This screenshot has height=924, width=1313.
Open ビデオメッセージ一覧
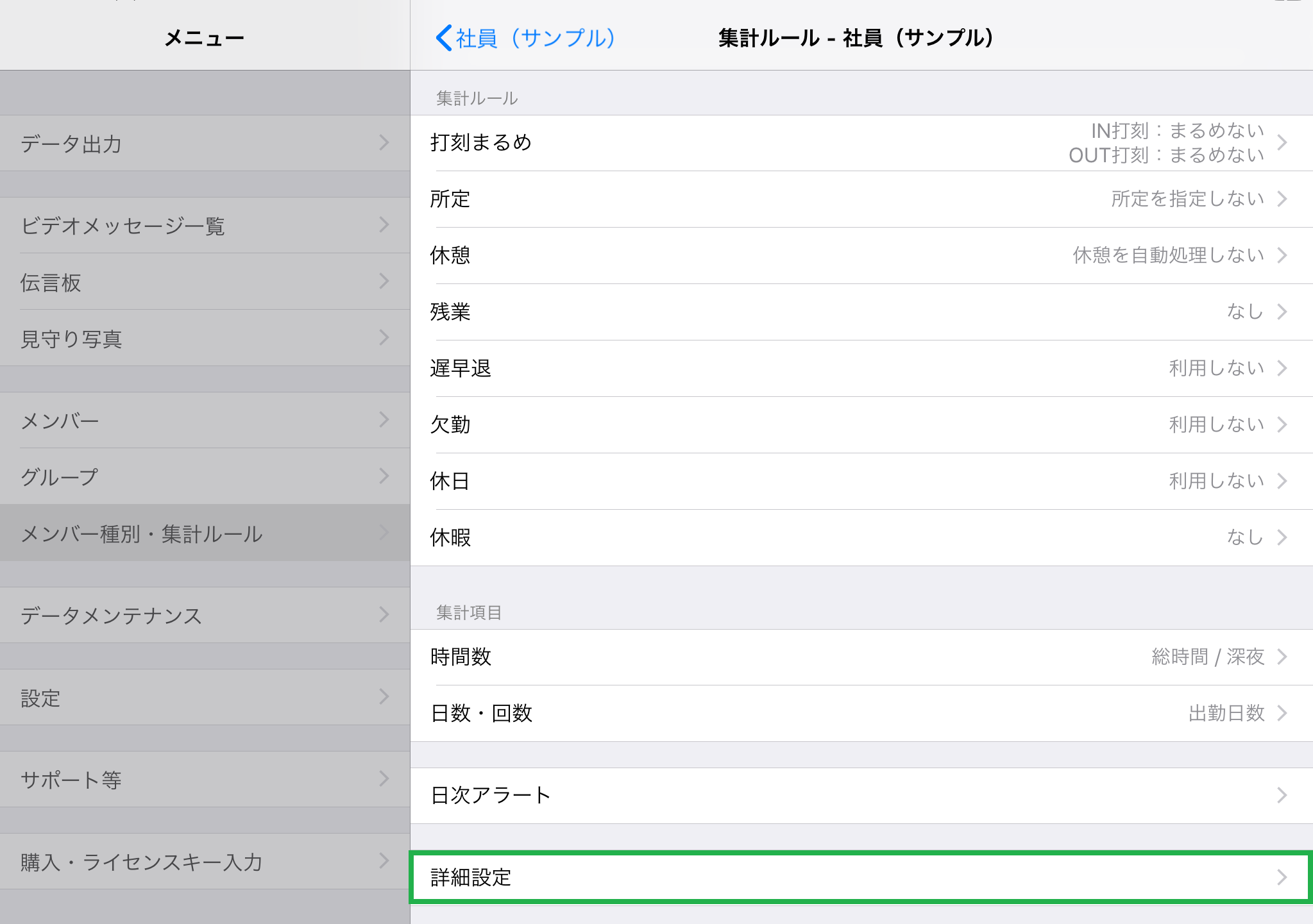[x=205, y=225]
